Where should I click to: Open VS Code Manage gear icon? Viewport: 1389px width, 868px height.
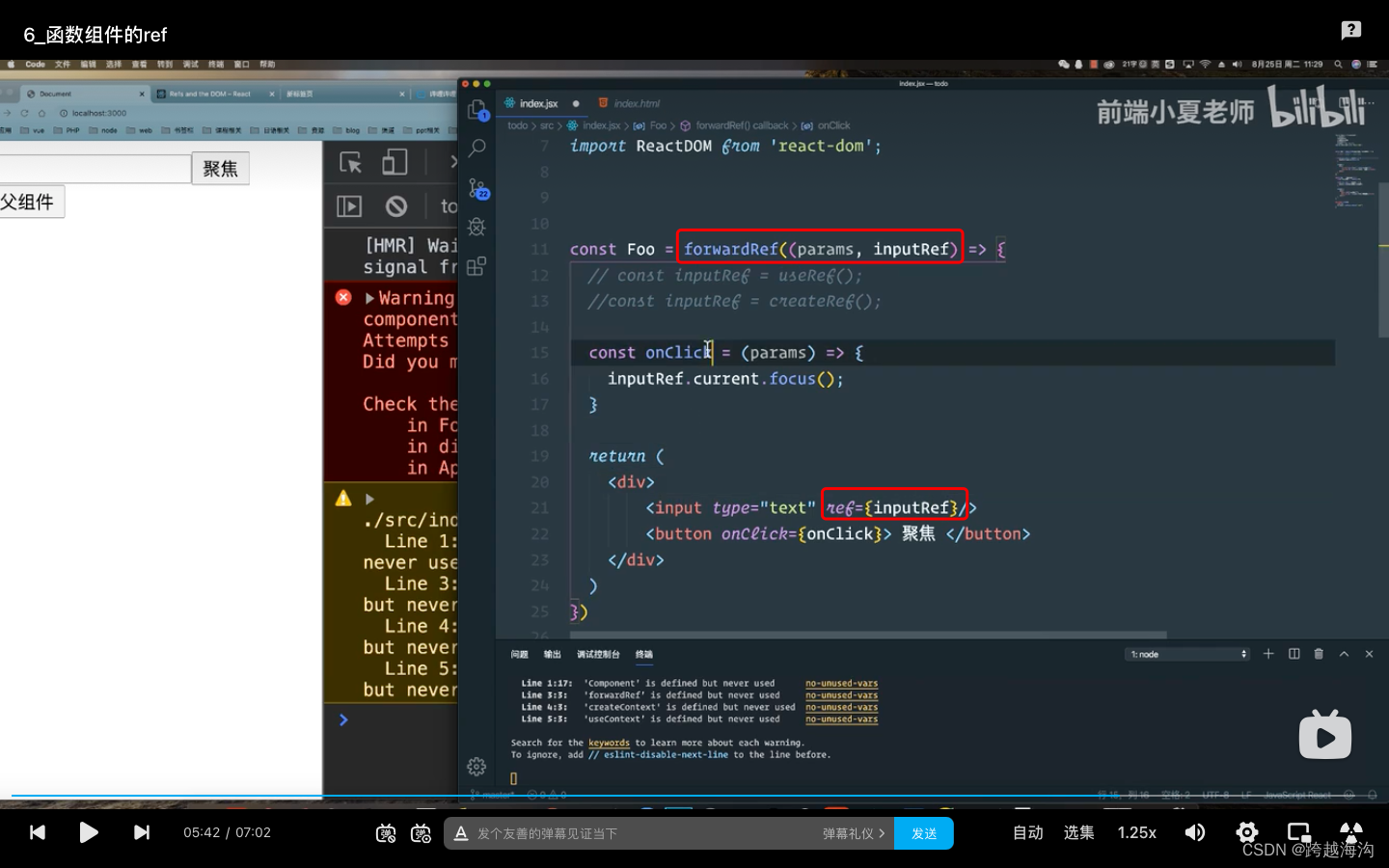pos(477,767)
